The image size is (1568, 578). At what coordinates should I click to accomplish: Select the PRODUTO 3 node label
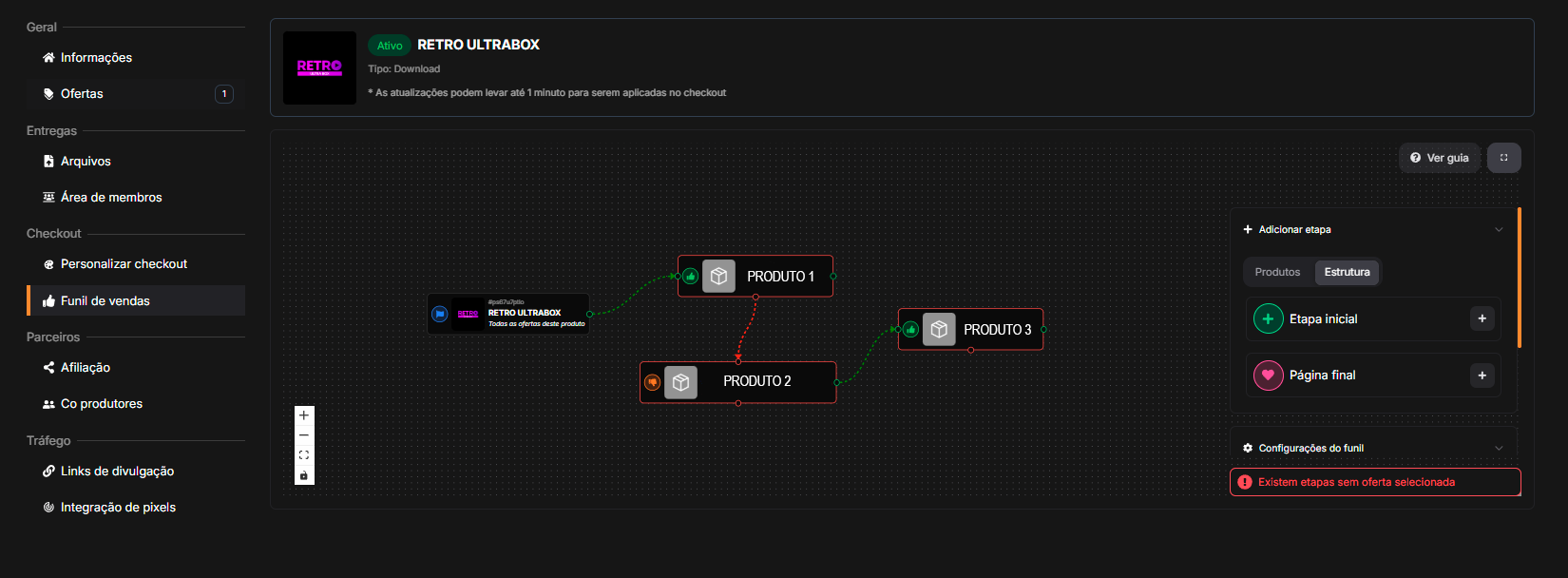(x=997, y=330)
